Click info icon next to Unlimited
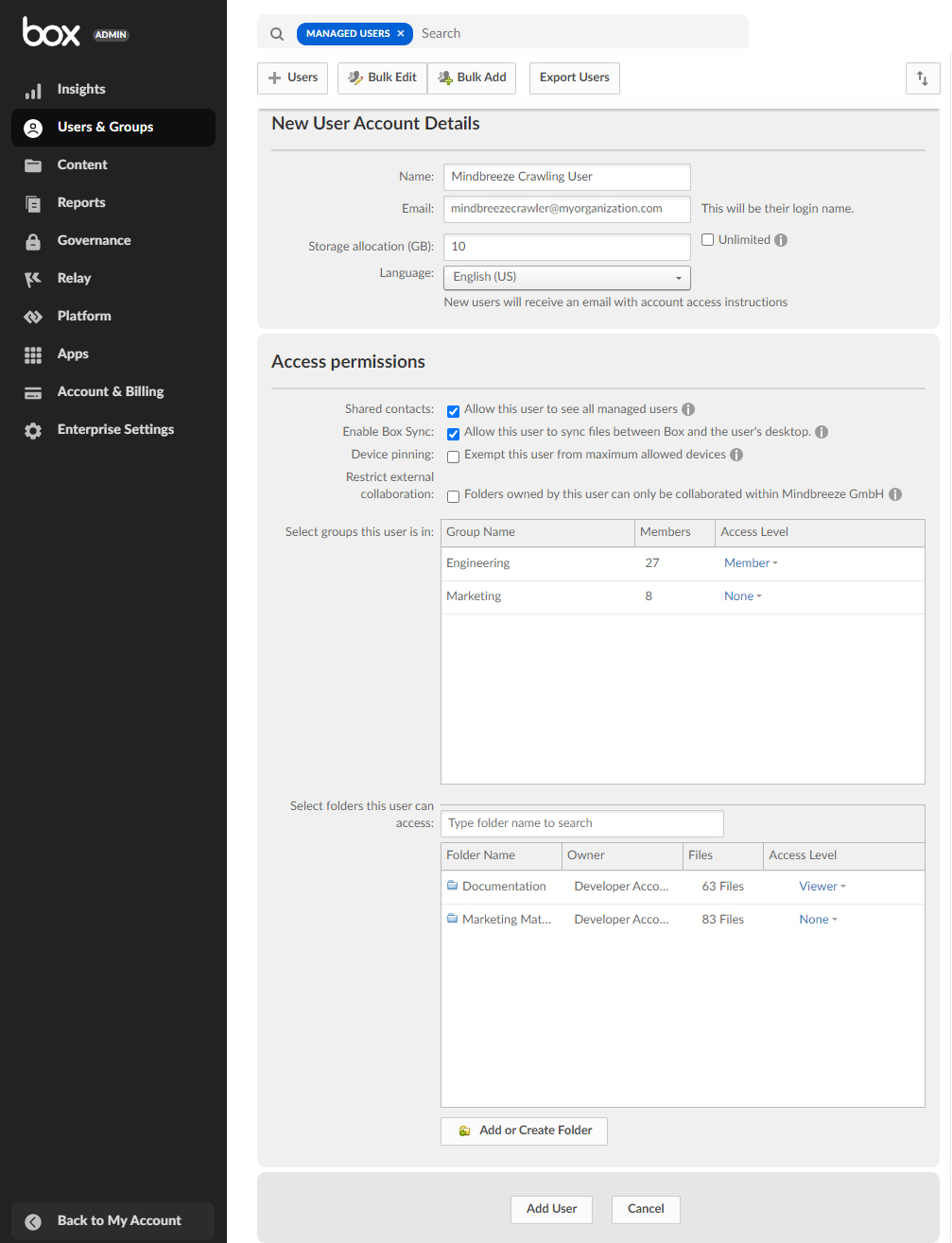This screenshot has width=952, height=1243. 781,240
